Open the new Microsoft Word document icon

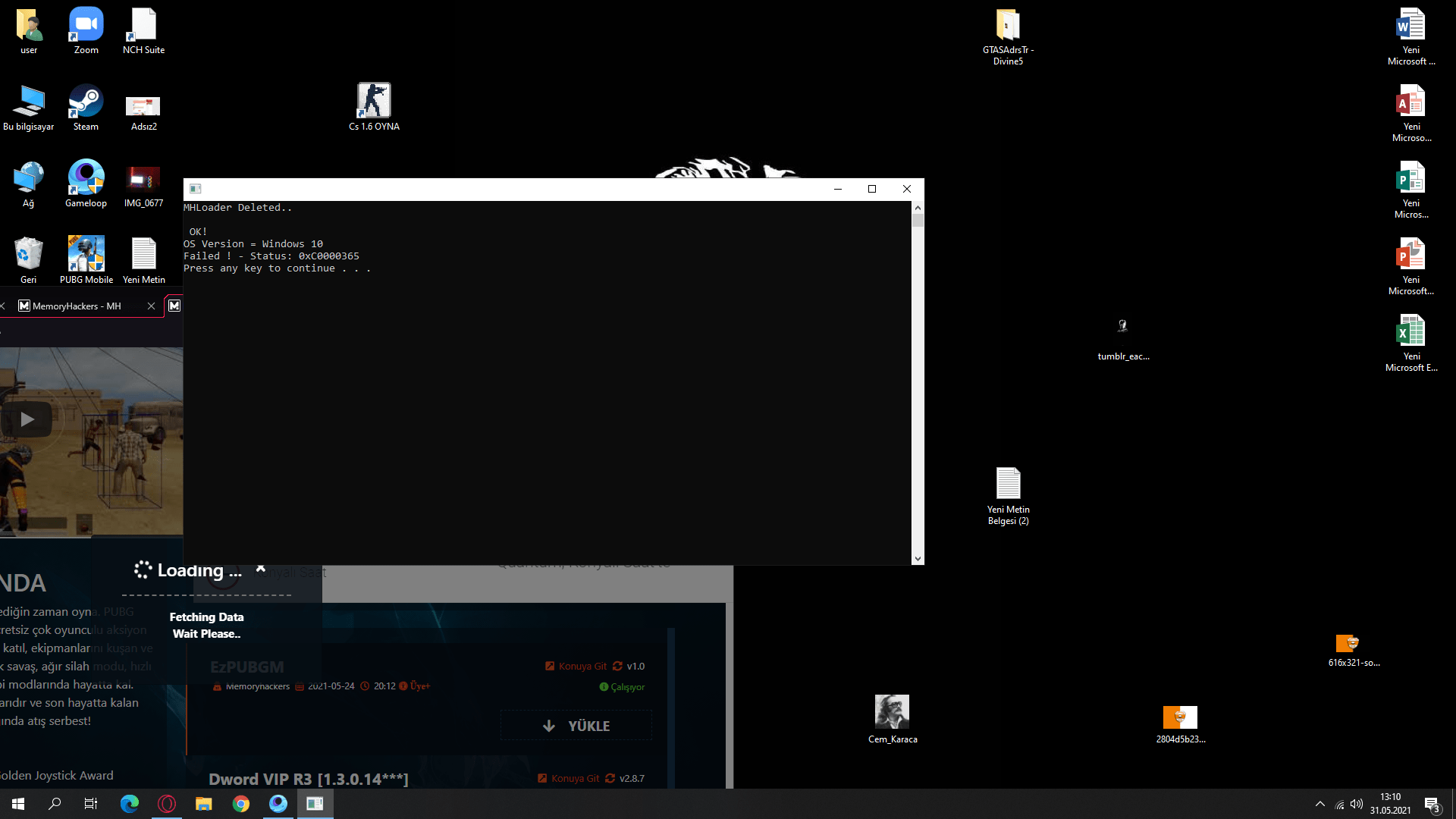tap(1410, 36)
